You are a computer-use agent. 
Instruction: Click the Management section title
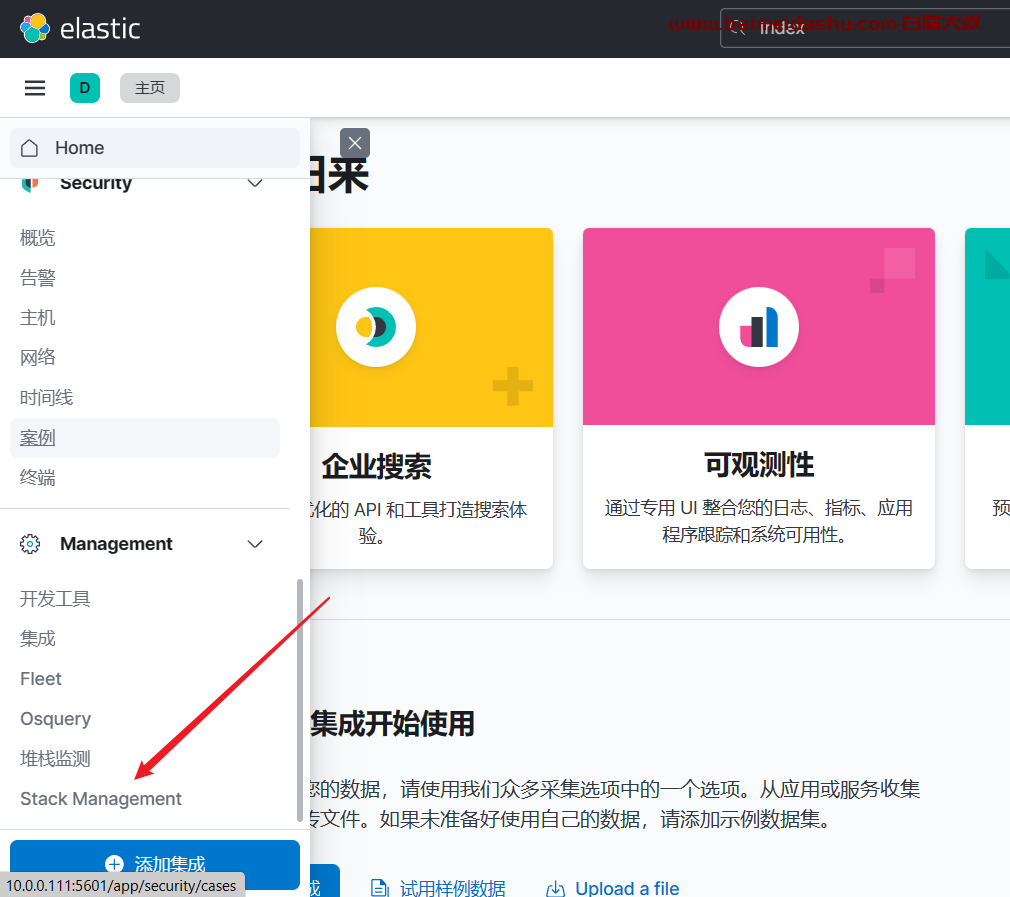point(116,544)
